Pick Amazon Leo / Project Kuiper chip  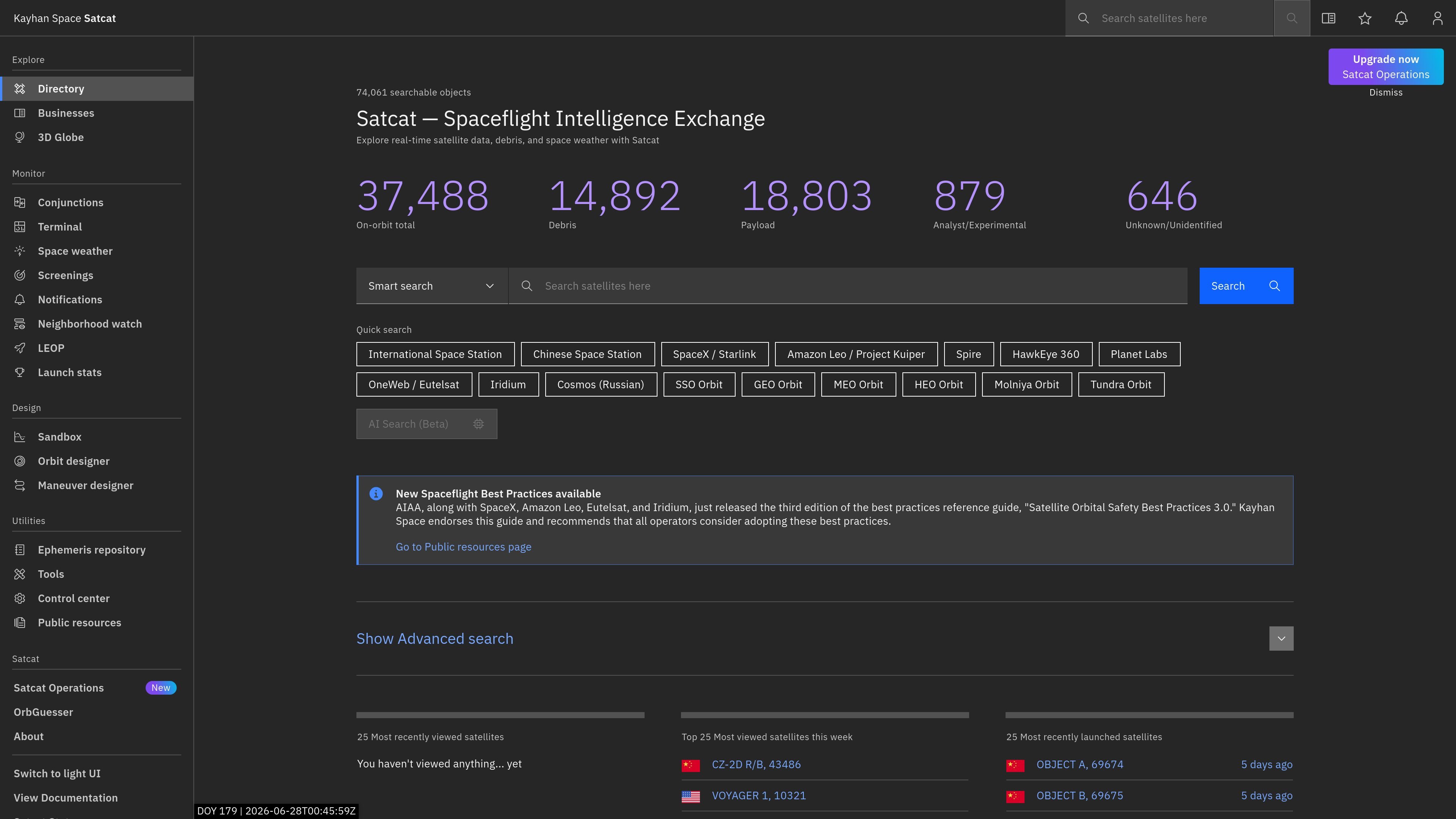point(856,355)
